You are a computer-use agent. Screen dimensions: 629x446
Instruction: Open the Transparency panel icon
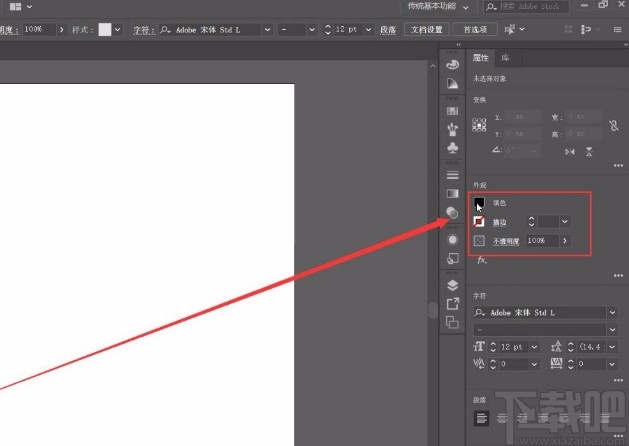click(452, 213)
